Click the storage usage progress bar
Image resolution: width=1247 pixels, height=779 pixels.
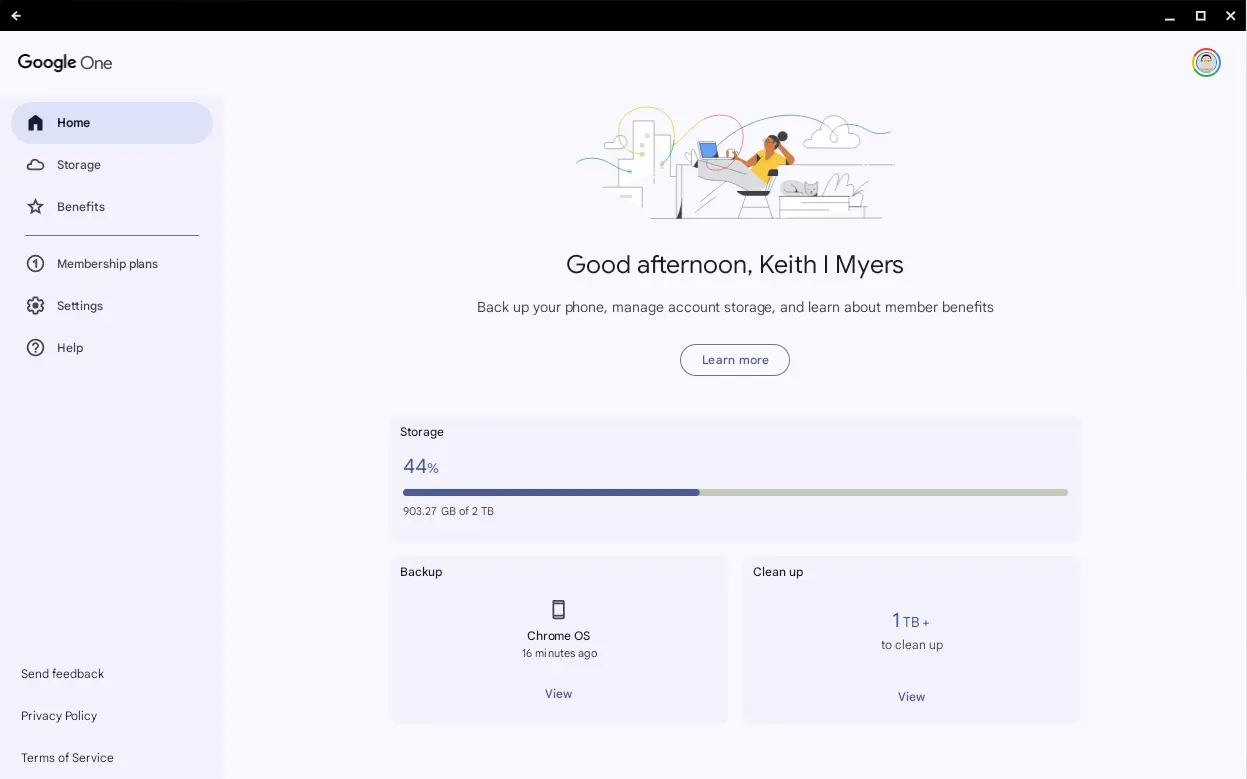pos(735,492)
